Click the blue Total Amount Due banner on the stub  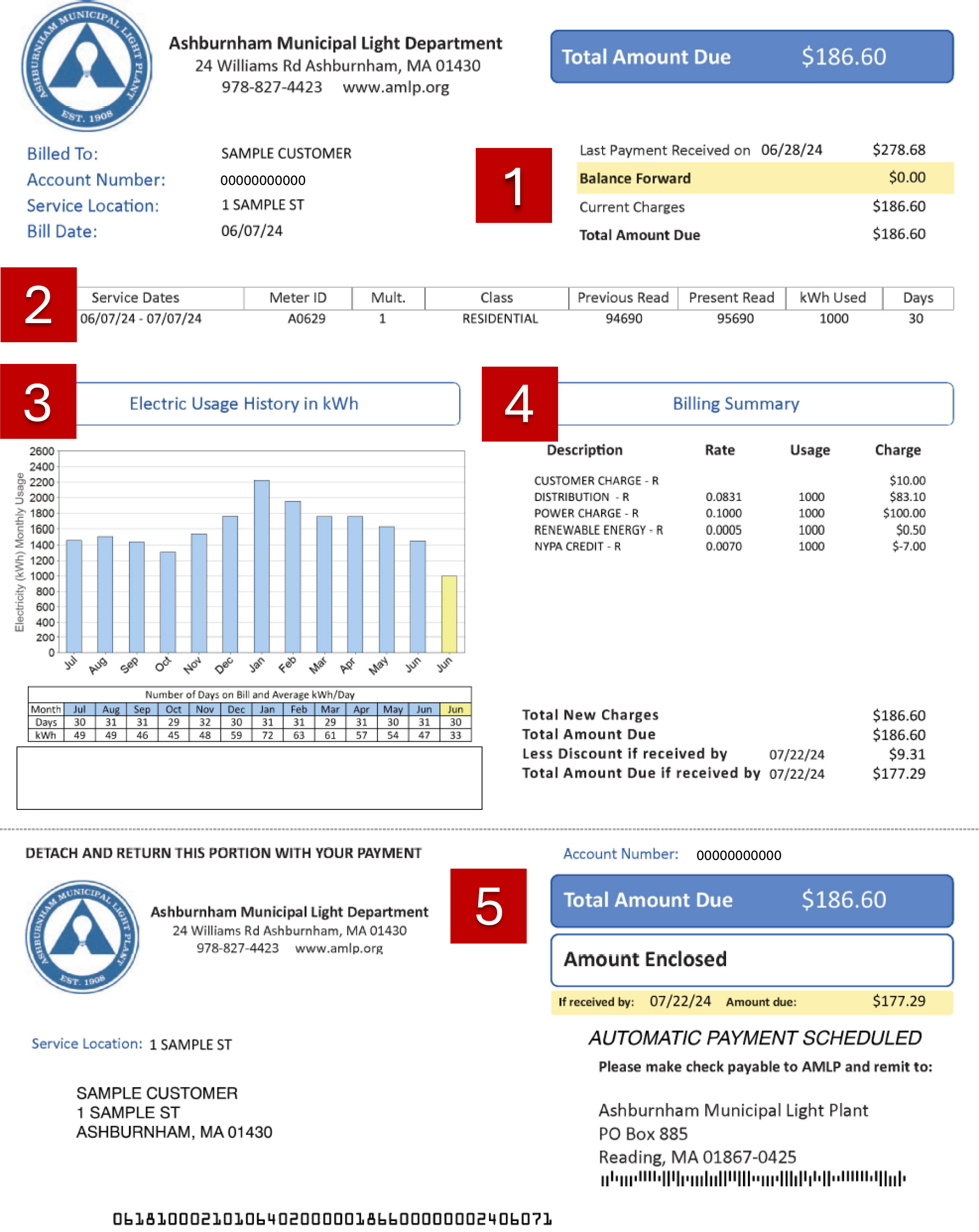point(752,900)
